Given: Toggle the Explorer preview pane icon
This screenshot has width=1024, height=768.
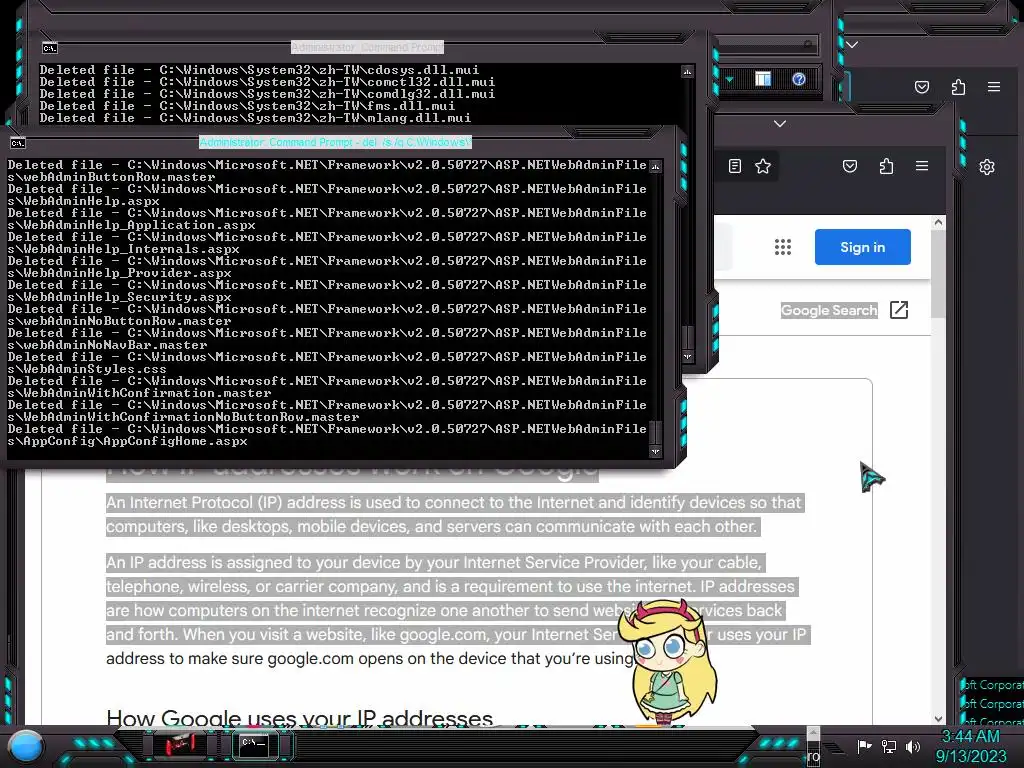Looking at the screenshot, I should click(763, 79).
